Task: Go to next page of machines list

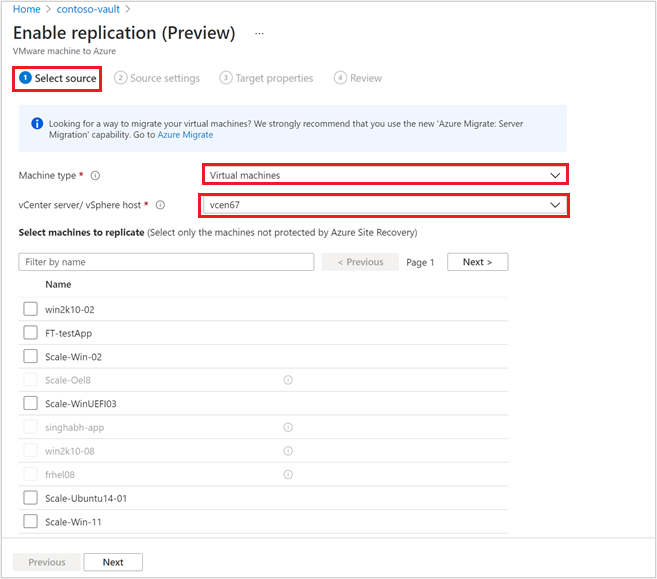Action: tap(478, 262)
